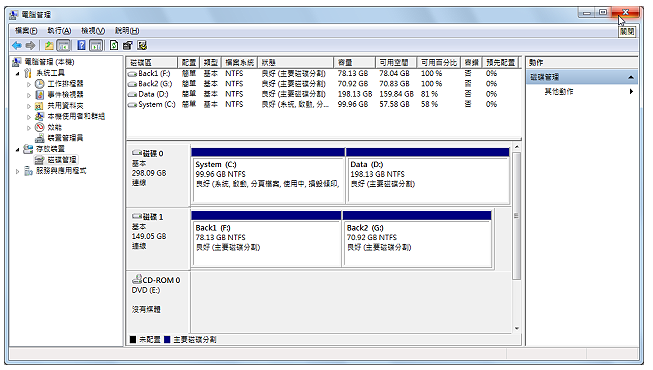Click the 磁碟 0 disk icon

(x=137, y=153)
